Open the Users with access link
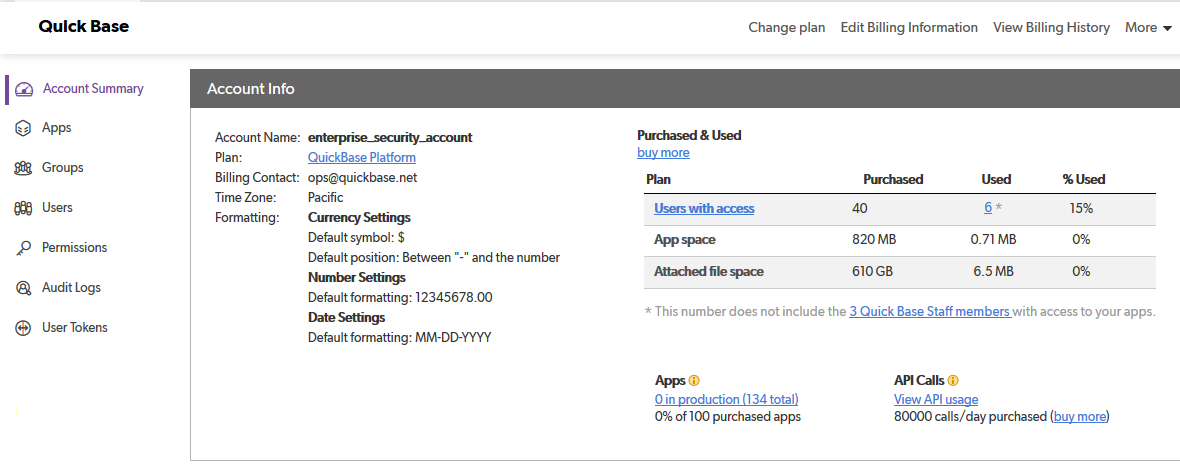The image size is (1180, 465). 704,208
